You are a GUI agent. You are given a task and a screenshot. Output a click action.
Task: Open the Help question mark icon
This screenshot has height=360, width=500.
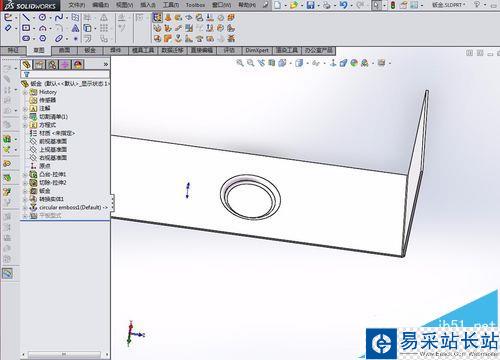(477, 5)
